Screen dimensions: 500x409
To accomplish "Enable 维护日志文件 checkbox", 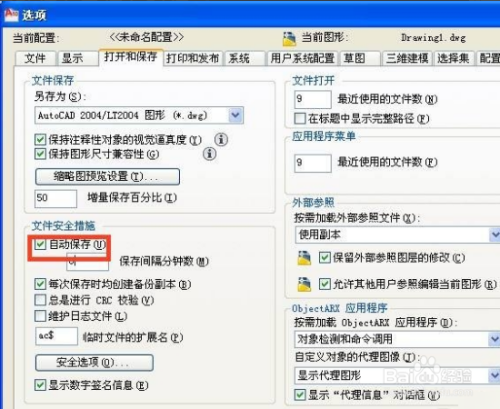I will [40, 316].
